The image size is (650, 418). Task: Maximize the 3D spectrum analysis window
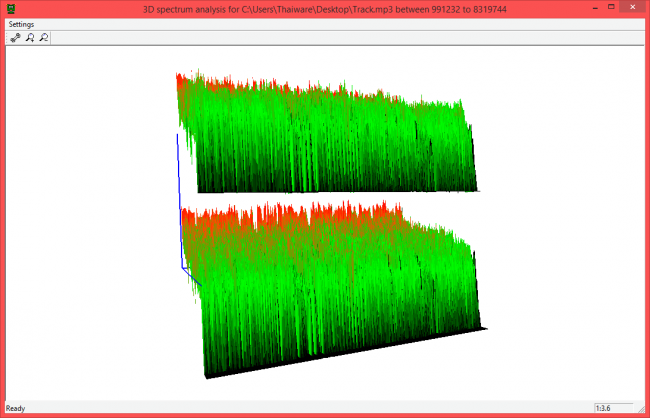click(611, 7)
